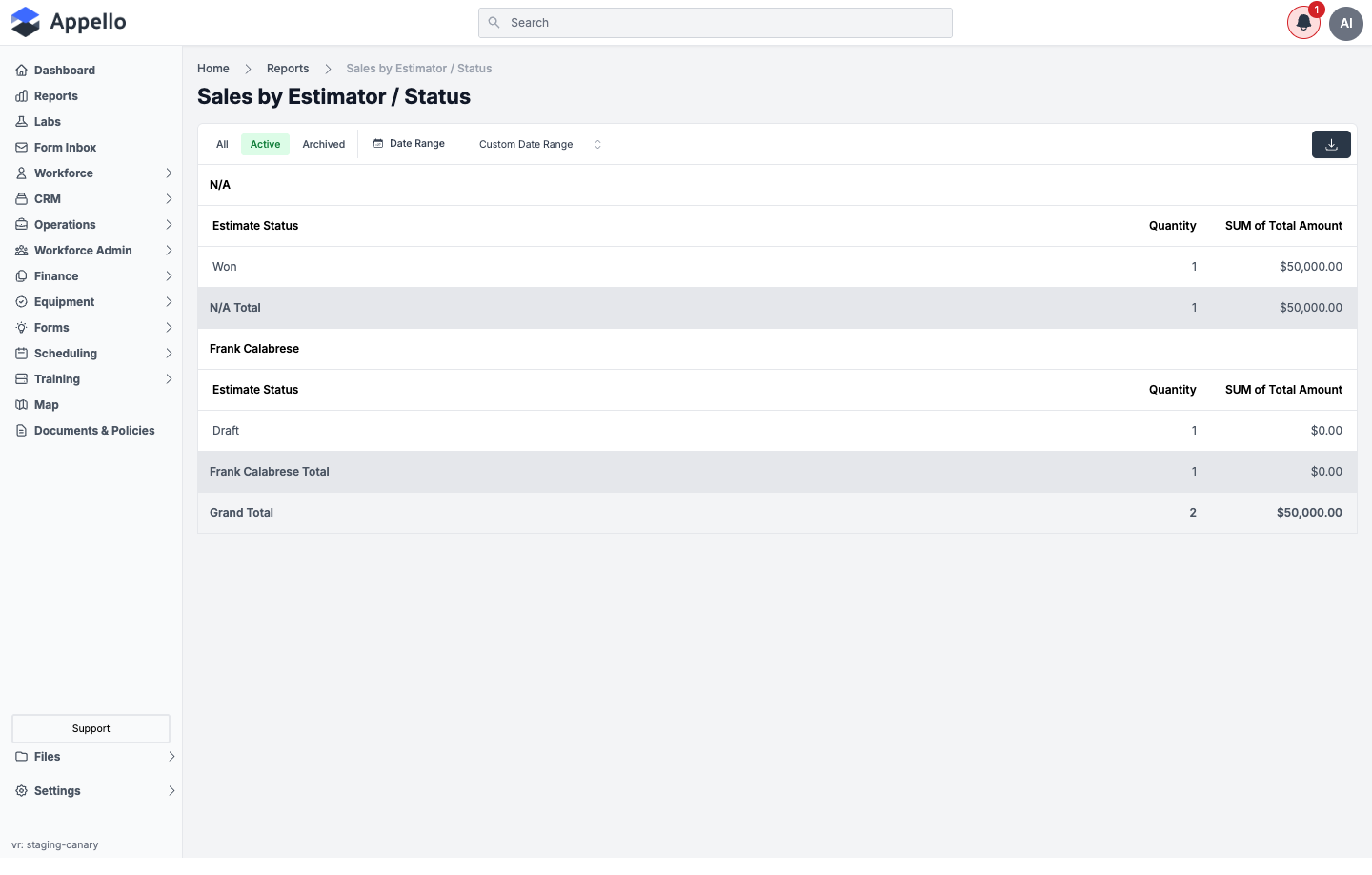Click the Equipment check-circle icon
Screen dimensions: 1372x875
pyautogui.click(x=21, y=302)
